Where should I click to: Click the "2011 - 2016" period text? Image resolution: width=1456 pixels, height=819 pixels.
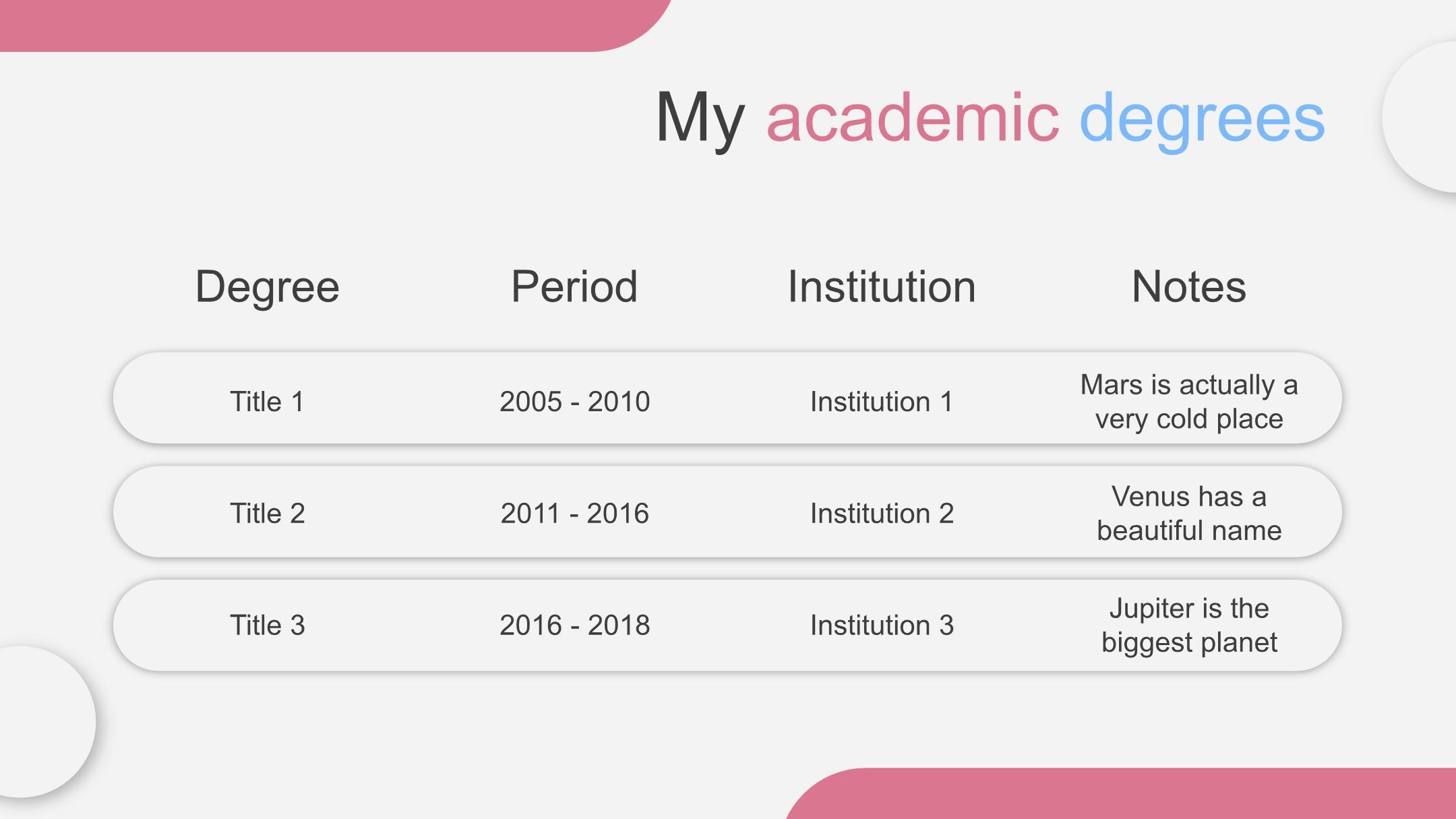[x=574, y=514]
